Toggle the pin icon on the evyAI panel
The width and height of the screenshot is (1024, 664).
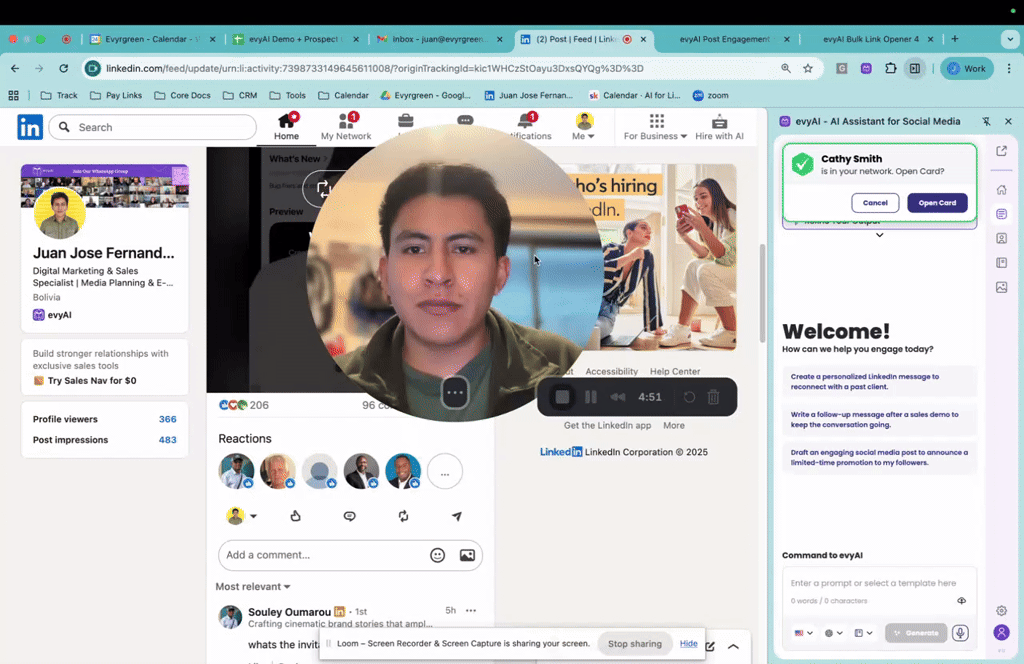click(x=985, y=121)
